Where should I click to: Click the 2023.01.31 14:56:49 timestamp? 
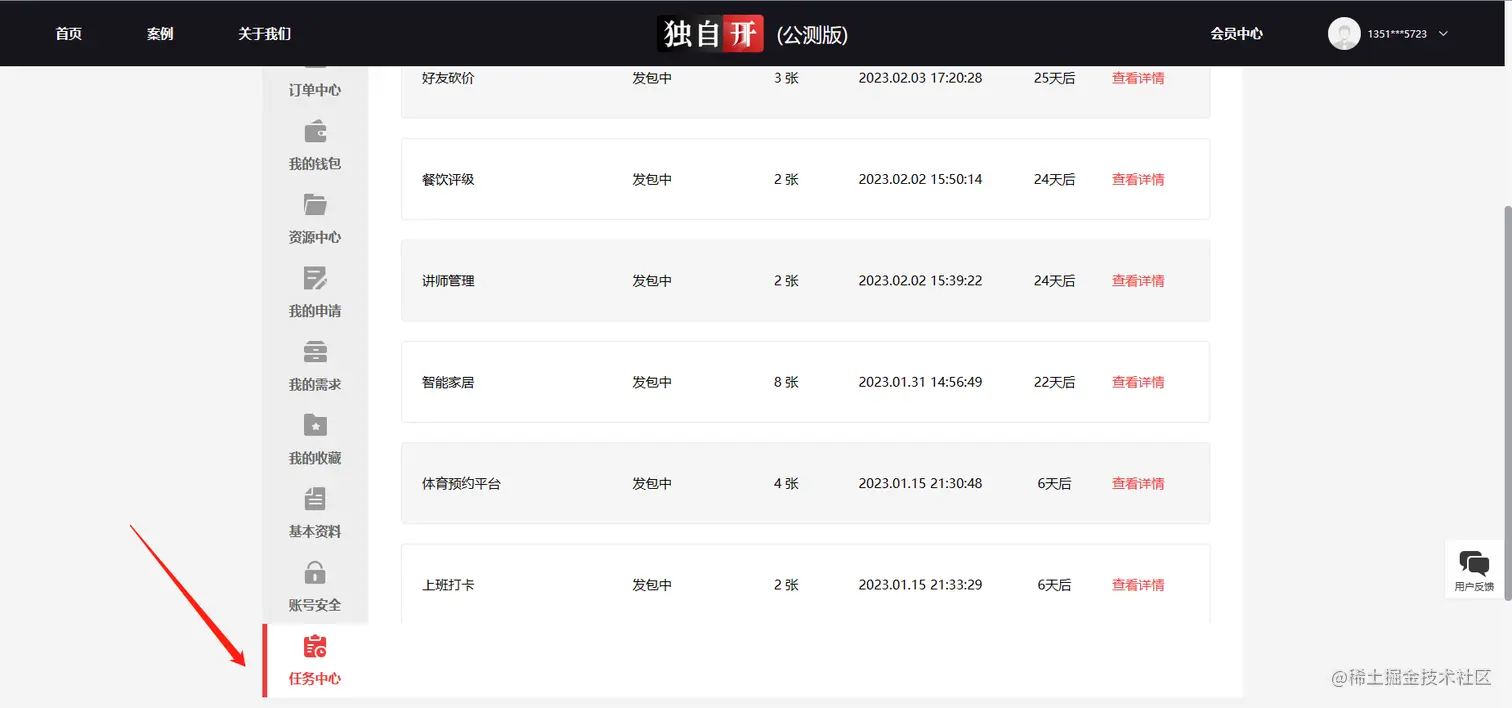920,382
